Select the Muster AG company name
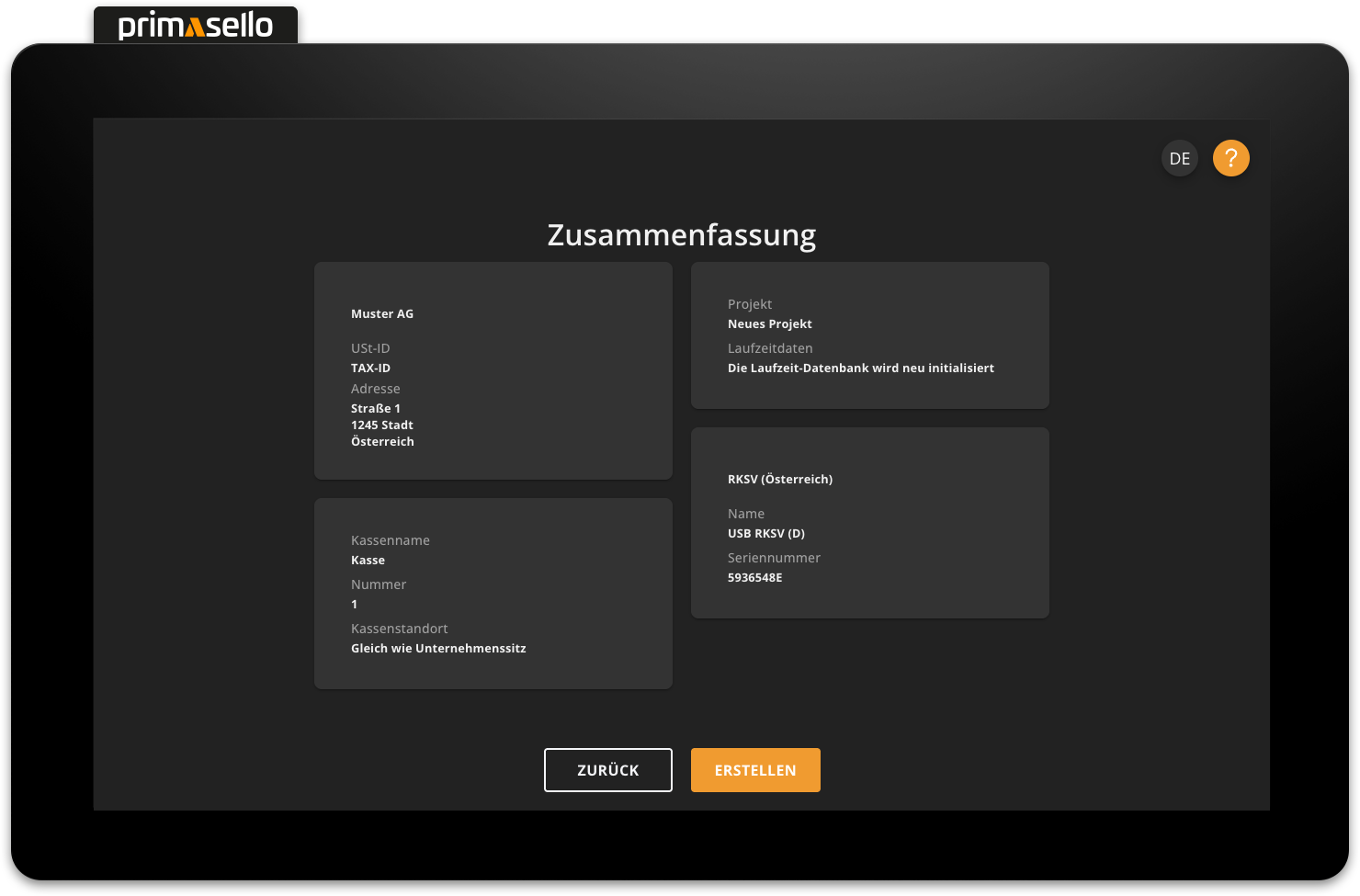Screen dimensions: 1360x896 point(382,314)
